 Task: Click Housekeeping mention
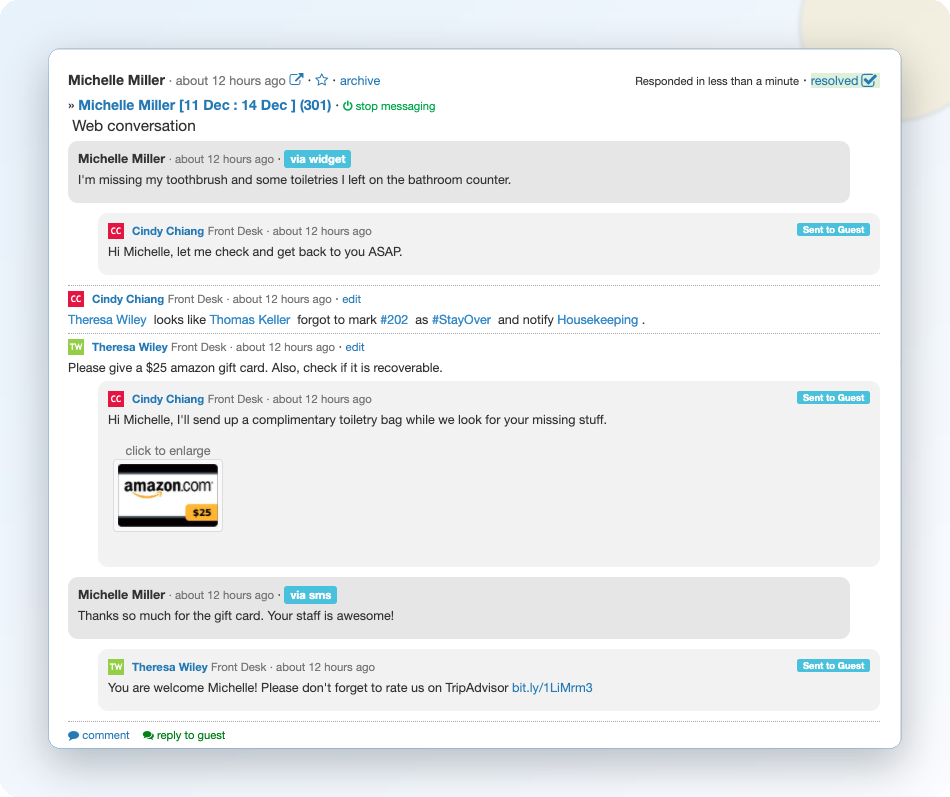point(597,319)
